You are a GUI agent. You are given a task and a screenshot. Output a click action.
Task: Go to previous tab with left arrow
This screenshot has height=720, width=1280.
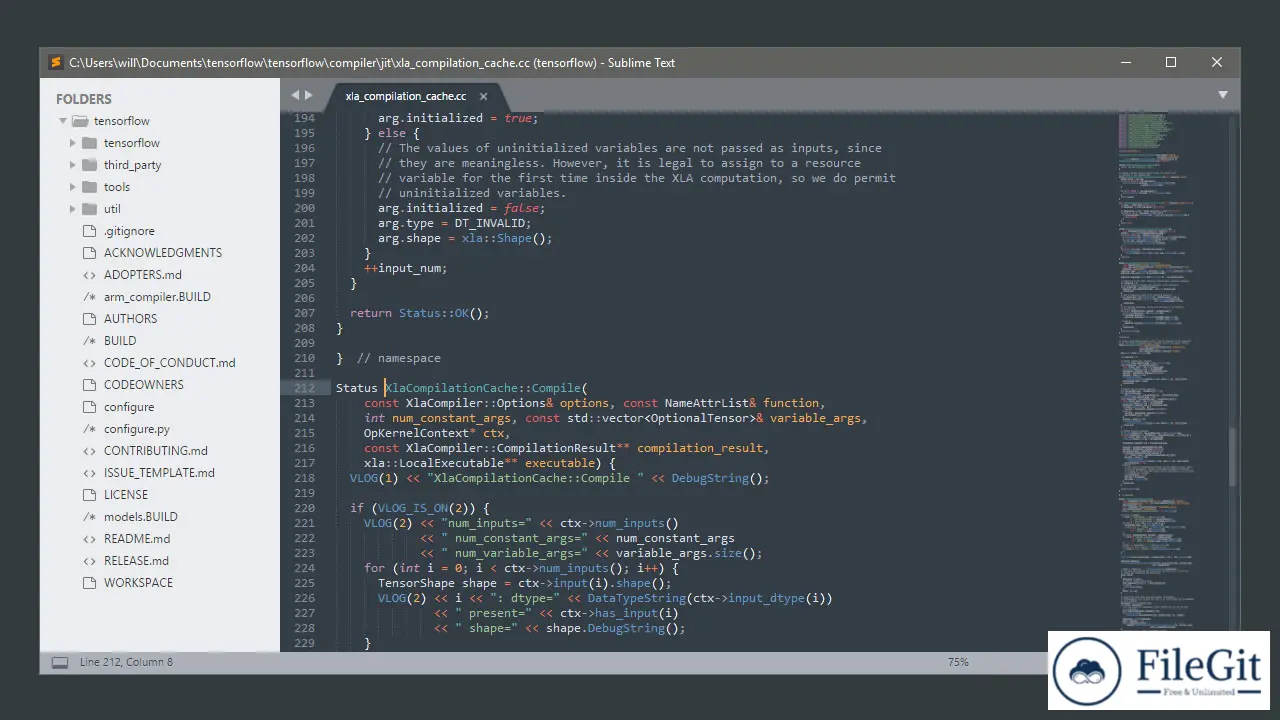(295, 95)
